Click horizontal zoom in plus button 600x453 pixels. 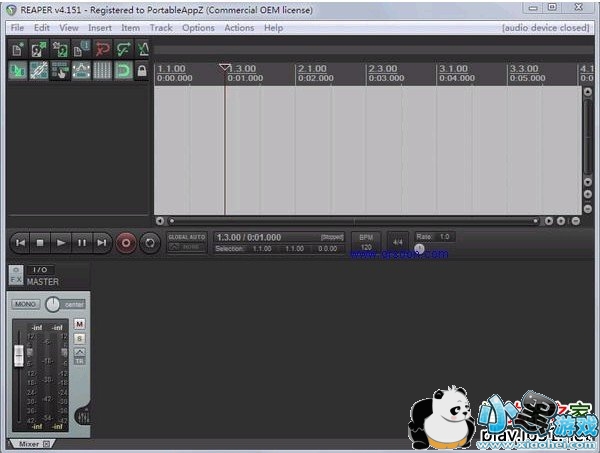561,221
